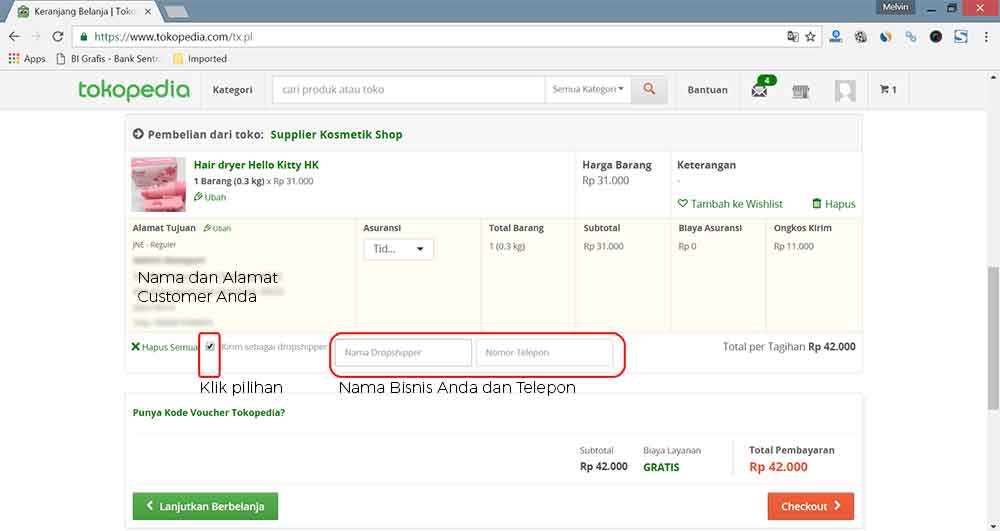Click the magnifier search button
The width and height of the screenshot is (1000, 531).
pyautogui.click(x=649, y=90)
